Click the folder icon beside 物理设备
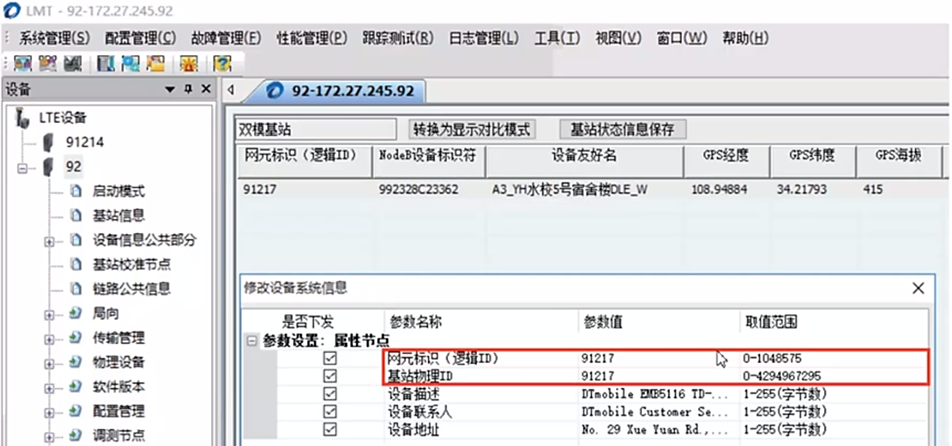Image resolution: width=952 pixels, height=446 pixels. (75, 362)
